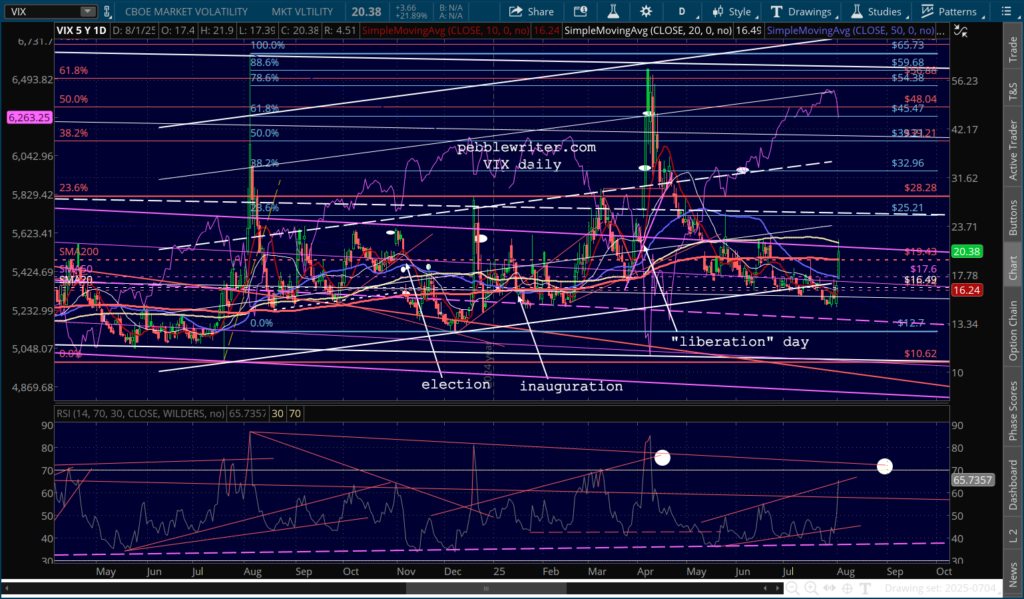Click the zoom in magnifier icon
This screenshot has width=1024, height=599.
pos(811,589)
